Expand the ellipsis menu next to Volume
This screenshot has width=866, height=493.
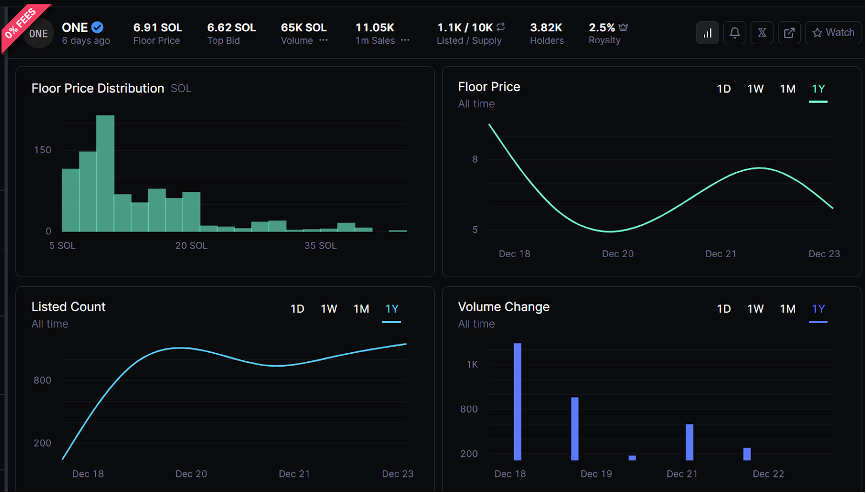323,41
